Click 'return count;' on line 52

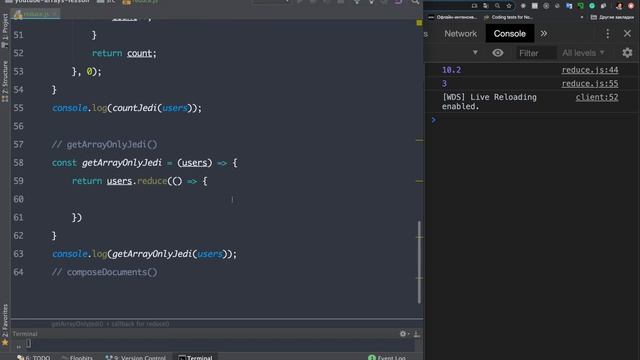pyautogui.click(x=124, y=53)
